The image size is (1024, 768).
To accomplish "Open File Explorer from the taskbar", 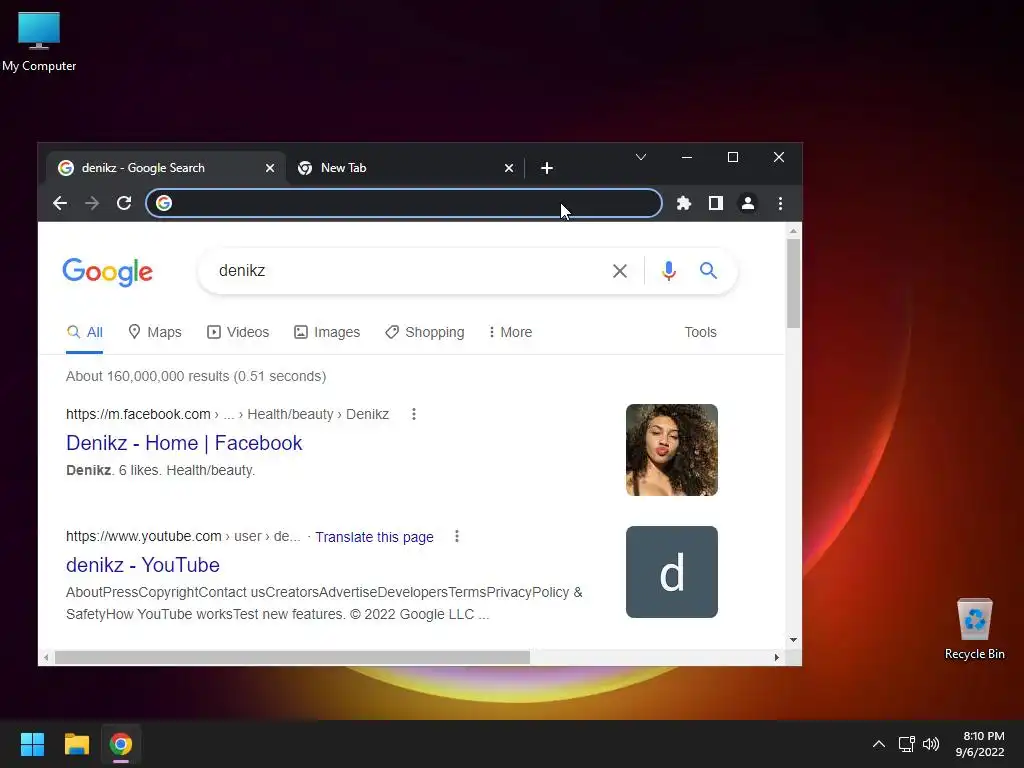I will pyautogui.click(x=76, y=744).
